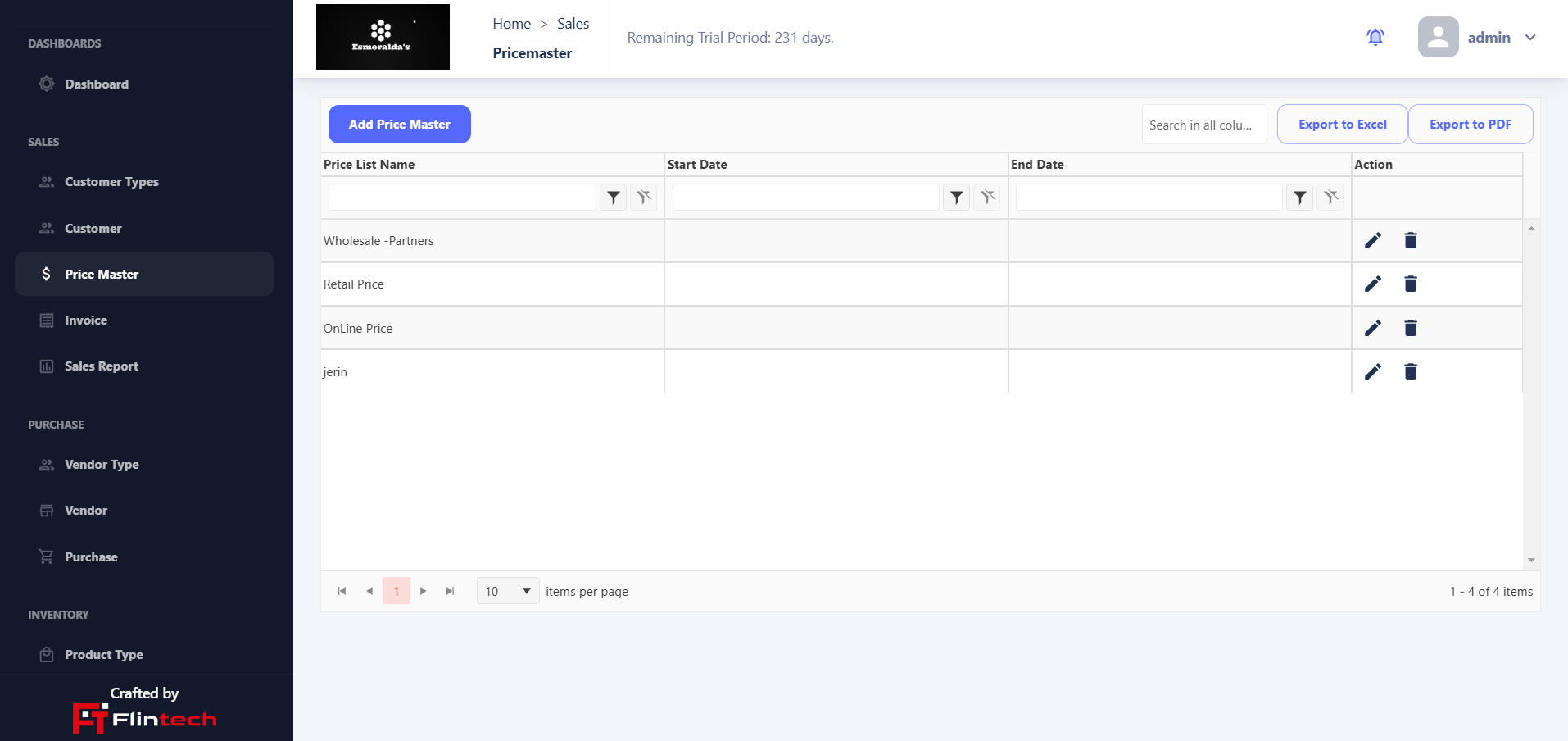
Task: Click grid scrollbar up arrow
Action: point(1531,228)
